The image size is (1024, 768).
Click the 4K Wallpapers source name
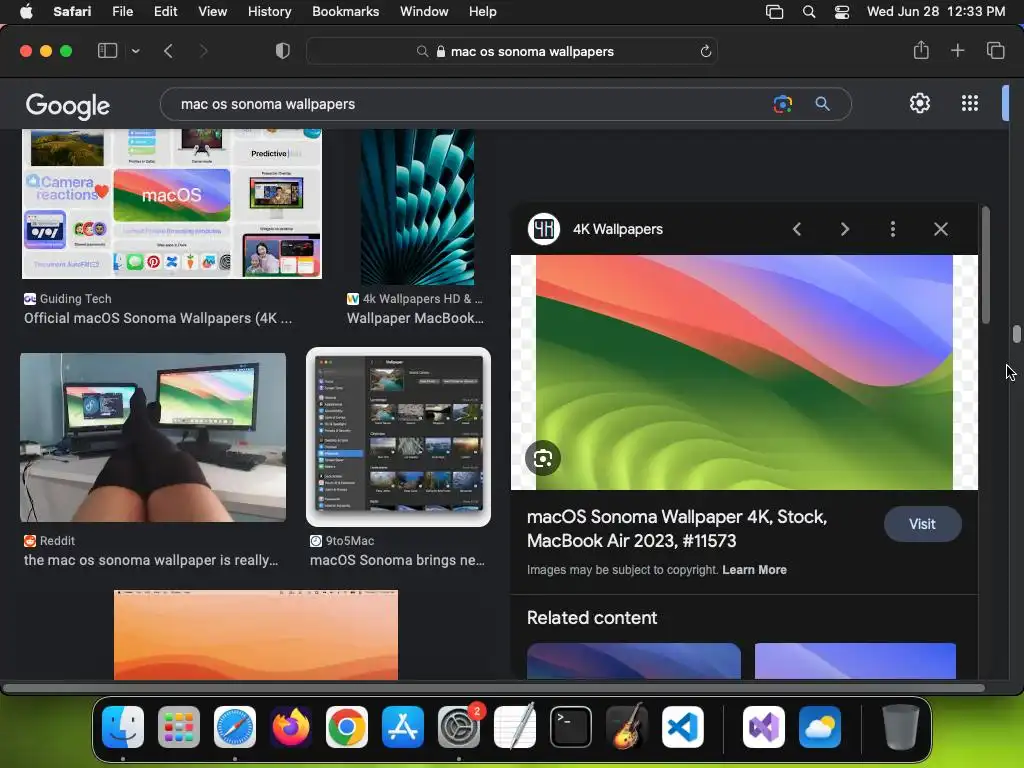pyautogui.click(x=618, y=229)
